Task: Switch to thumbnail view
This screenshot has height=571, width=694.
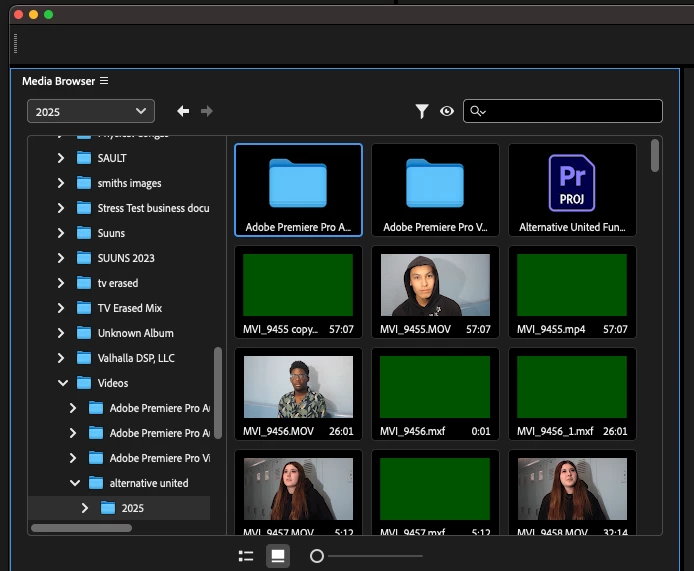Action: tap(278, 556)
